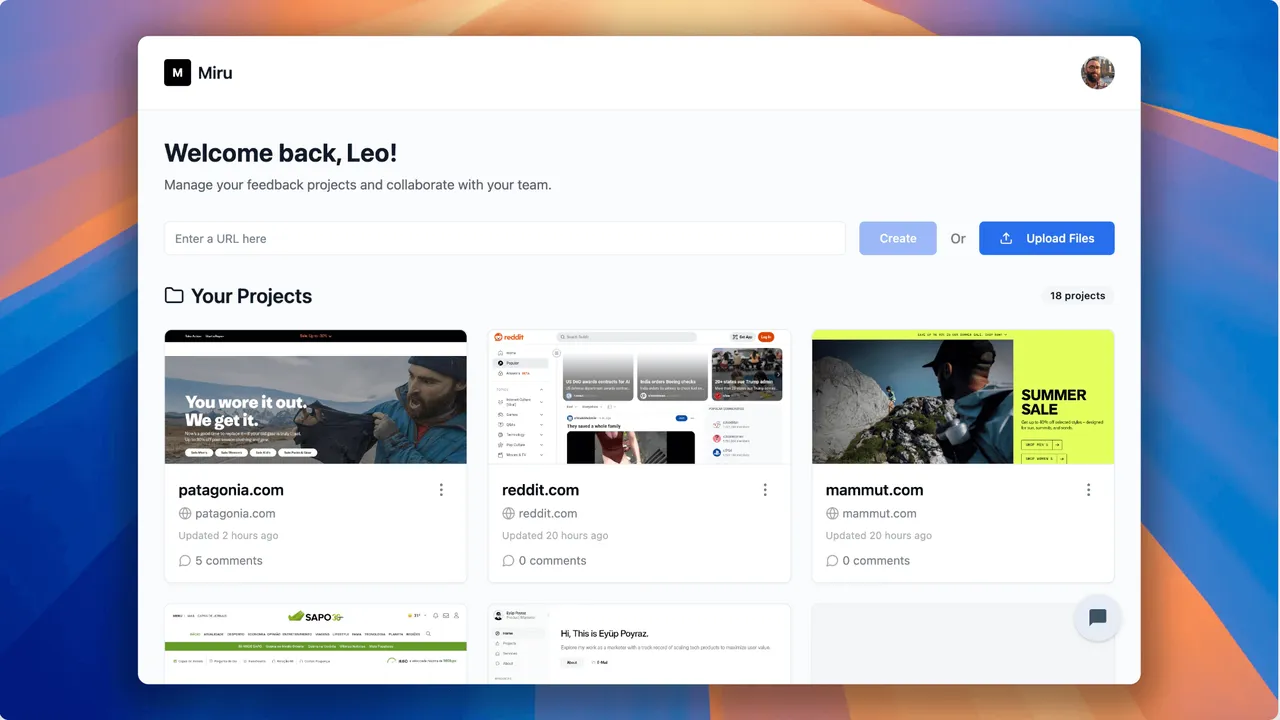
Task: Open the Eyüp Poyraz project thumbnail
Action: point(639,644)
